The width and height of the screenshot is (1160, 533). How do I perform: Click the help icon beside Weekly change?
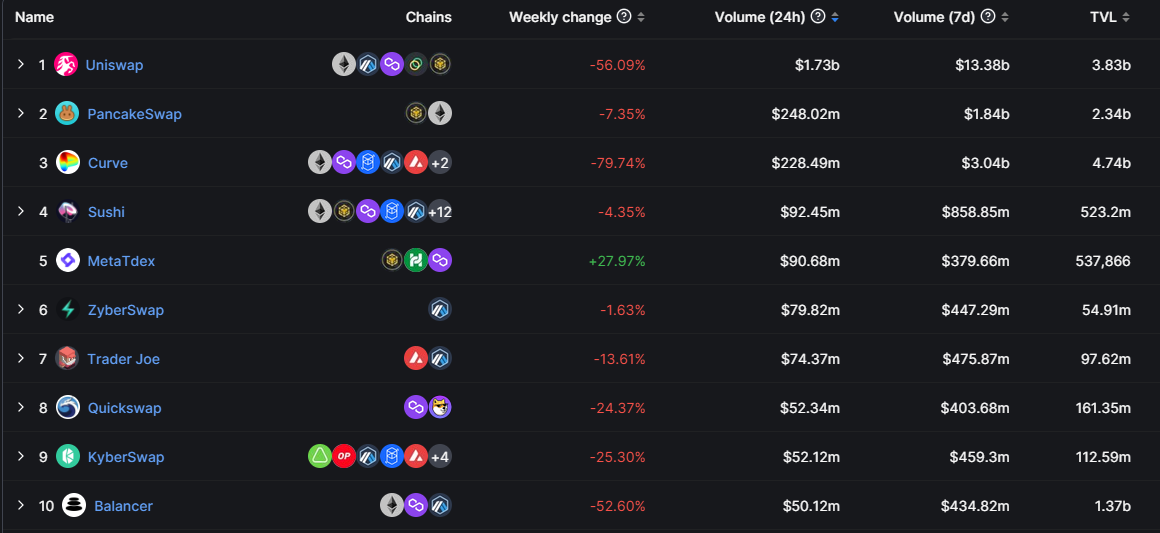624,17
